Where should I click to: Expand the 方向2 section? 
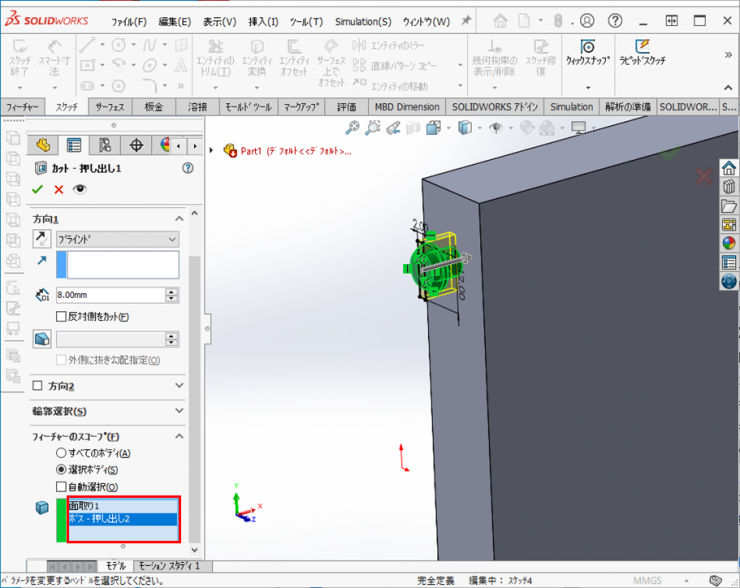(x=109, y=385)
